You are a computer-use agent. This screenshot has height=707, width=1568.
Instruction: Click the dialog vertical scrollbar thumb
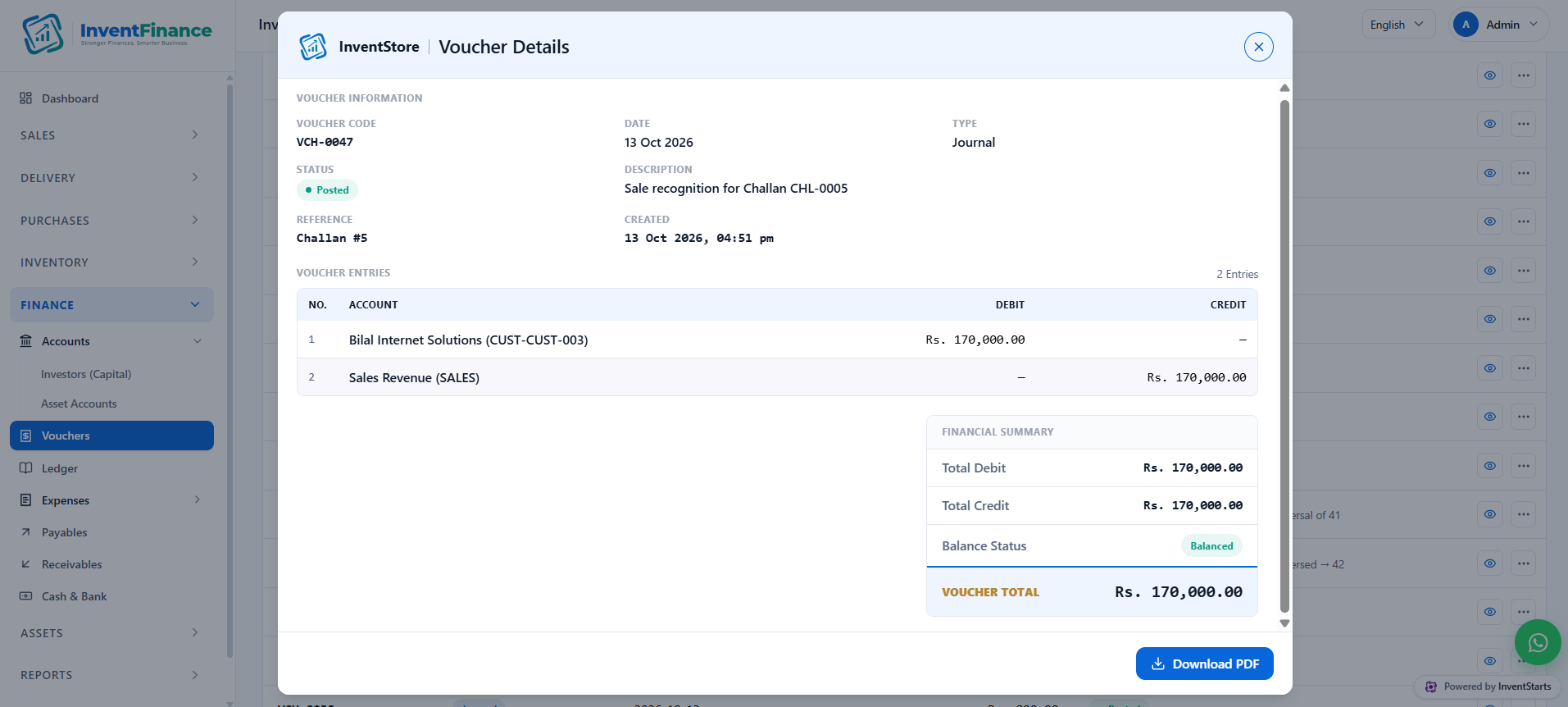coord(1284,356)
